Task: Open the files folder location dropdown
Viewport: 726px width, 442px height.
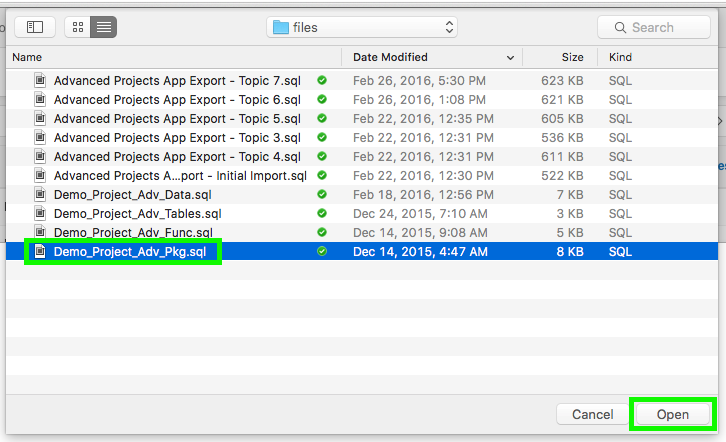Action: click(362, 27)
